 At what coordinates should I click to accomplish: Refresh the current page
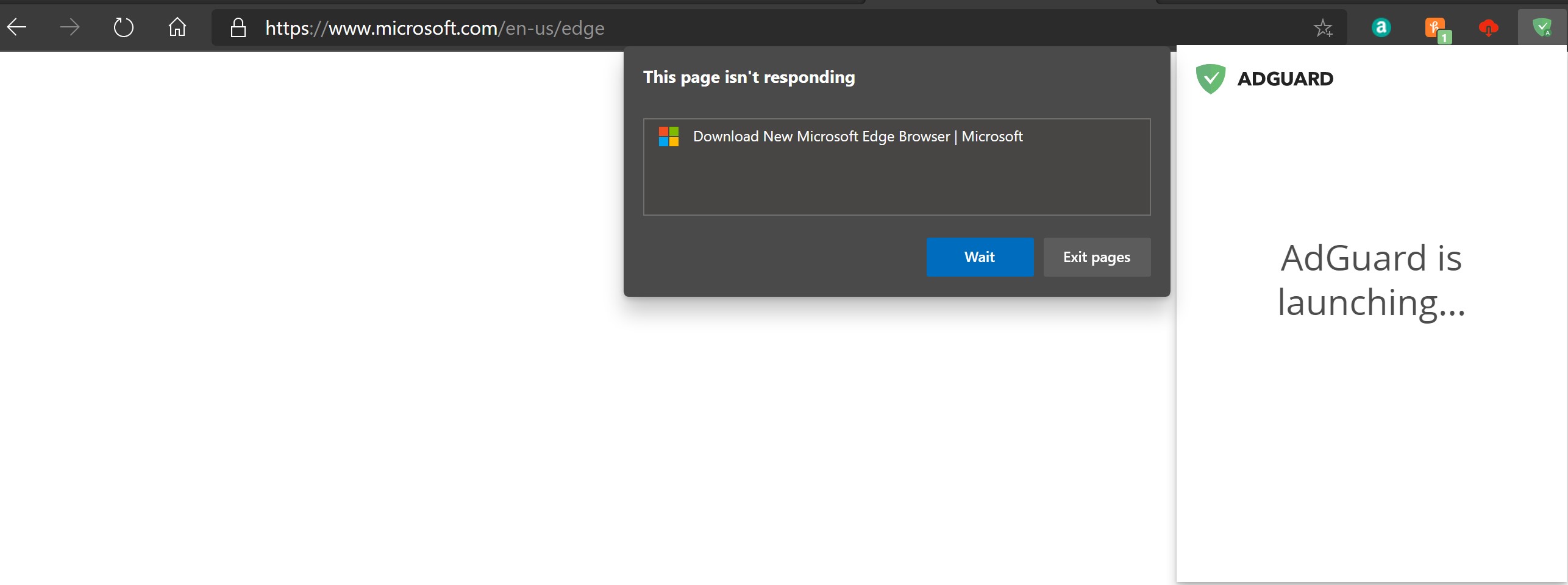(x=124, y=27)
